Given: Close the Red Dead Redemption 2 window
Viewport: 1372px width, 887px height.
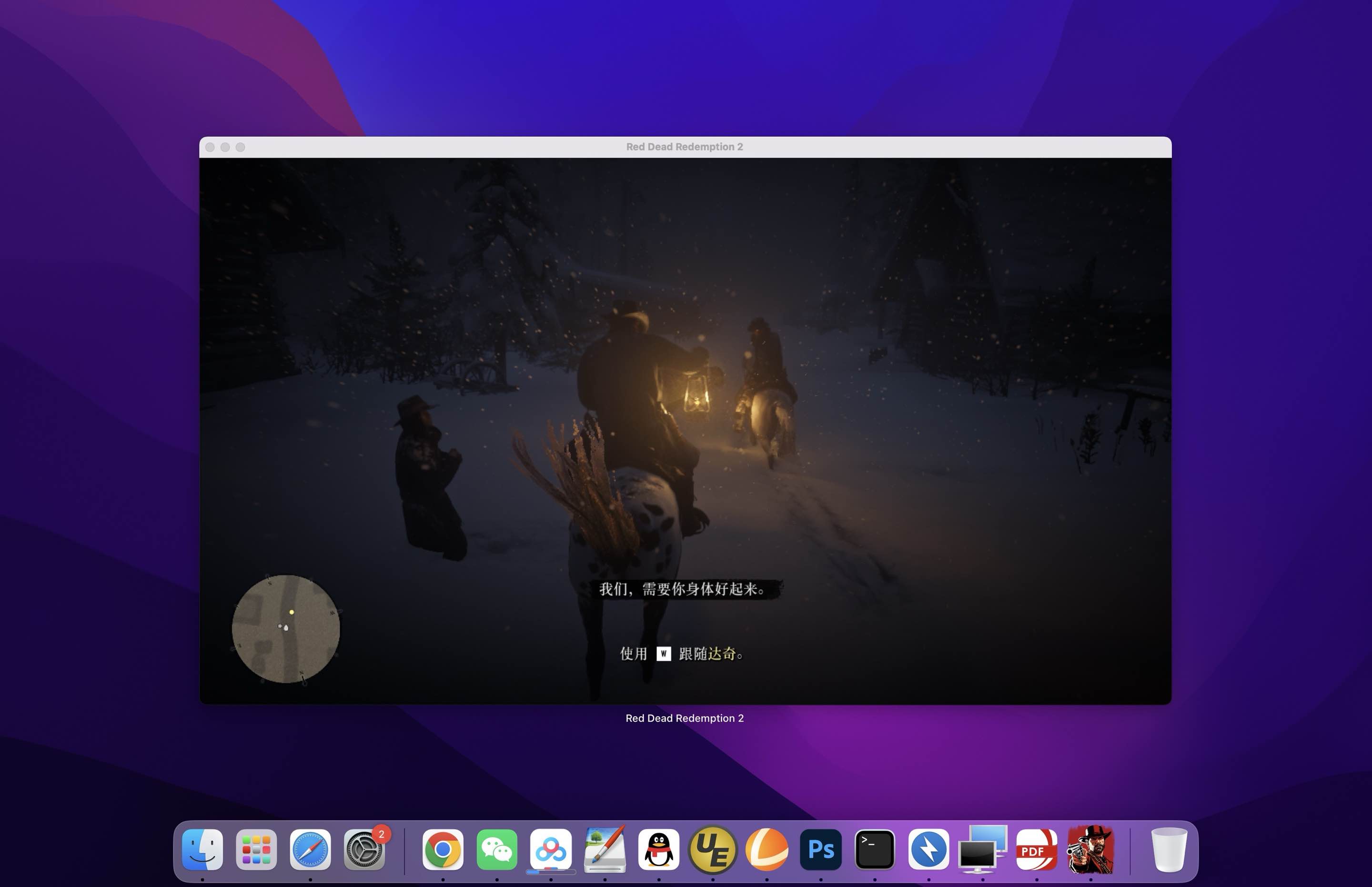Looking at the screenshot, I should 210,148.
